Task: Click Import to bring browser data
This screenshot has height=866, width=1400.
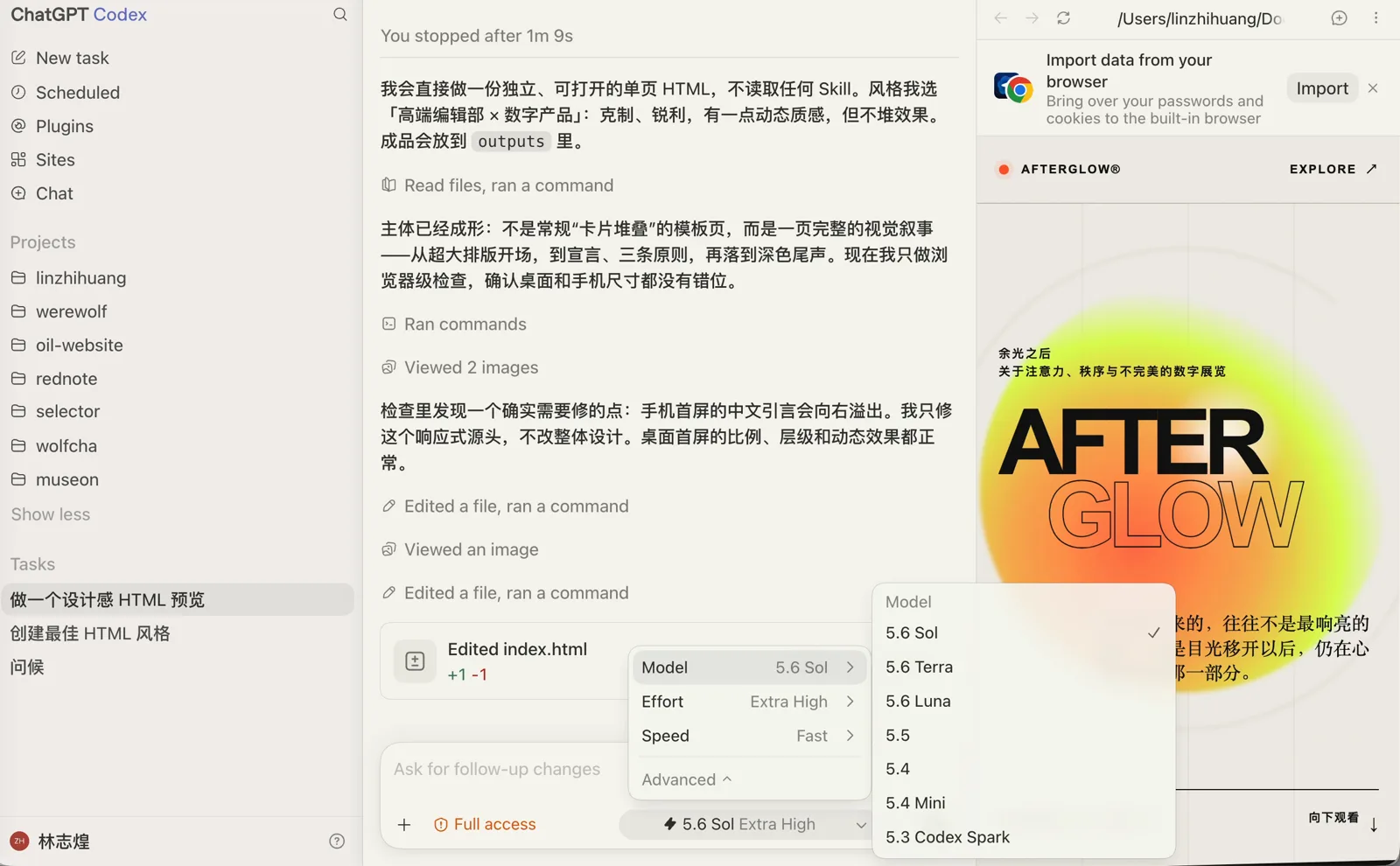Action: [1322, 88]
